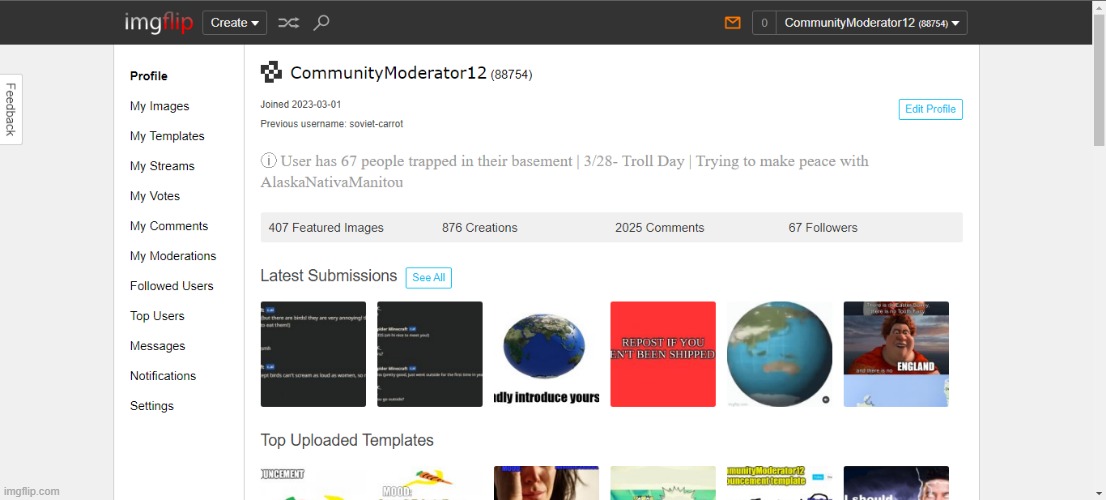The width and height of the screenshot is (1106, 500).
Task: Click the Joined 2023-03-01 text
Action: (x=300, y=104)
